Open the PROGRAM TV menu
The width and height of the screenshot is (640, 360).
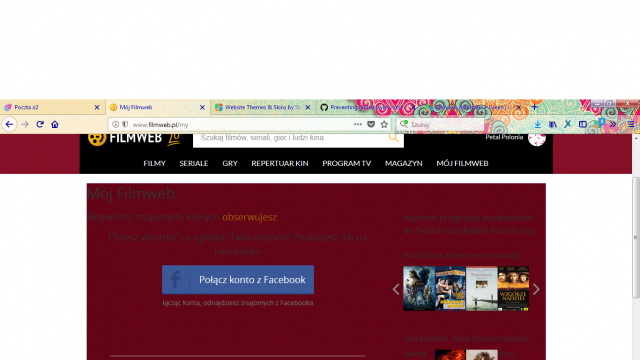(x=347, y=163)
